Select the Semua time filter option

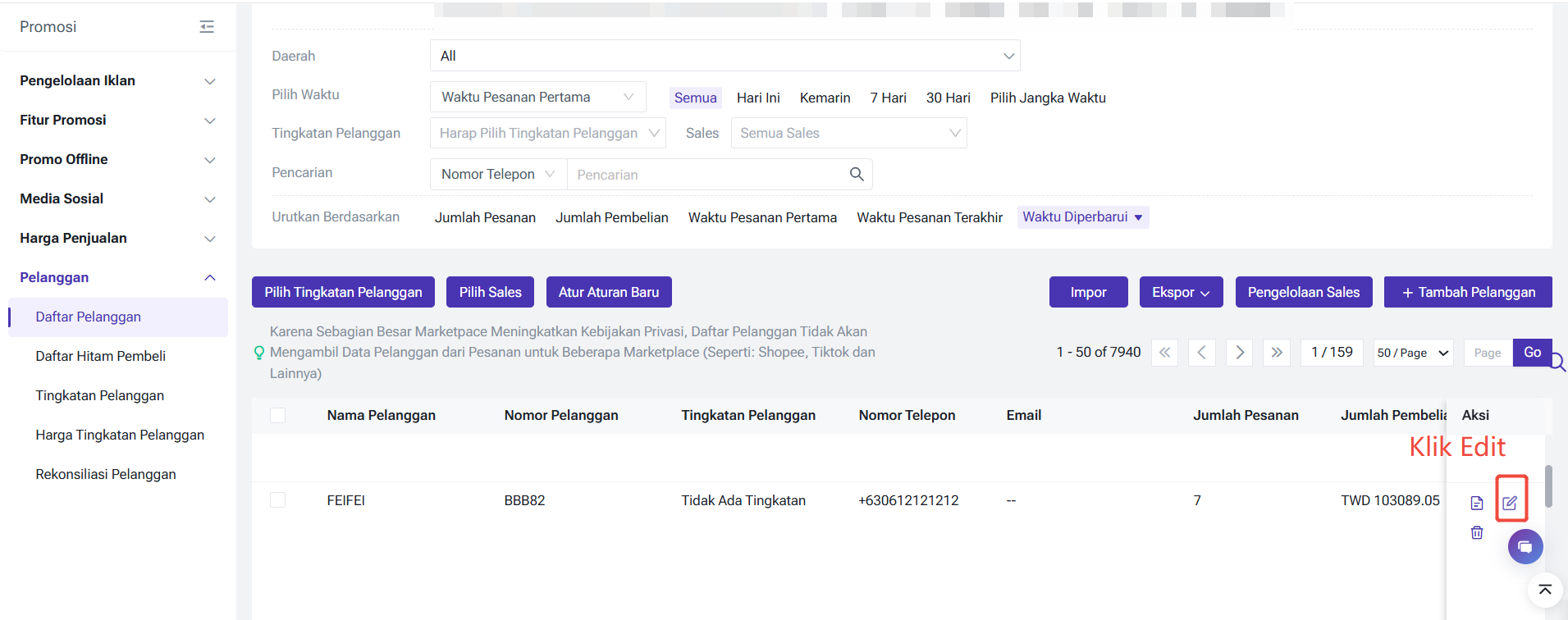click(x=695, y=98)
